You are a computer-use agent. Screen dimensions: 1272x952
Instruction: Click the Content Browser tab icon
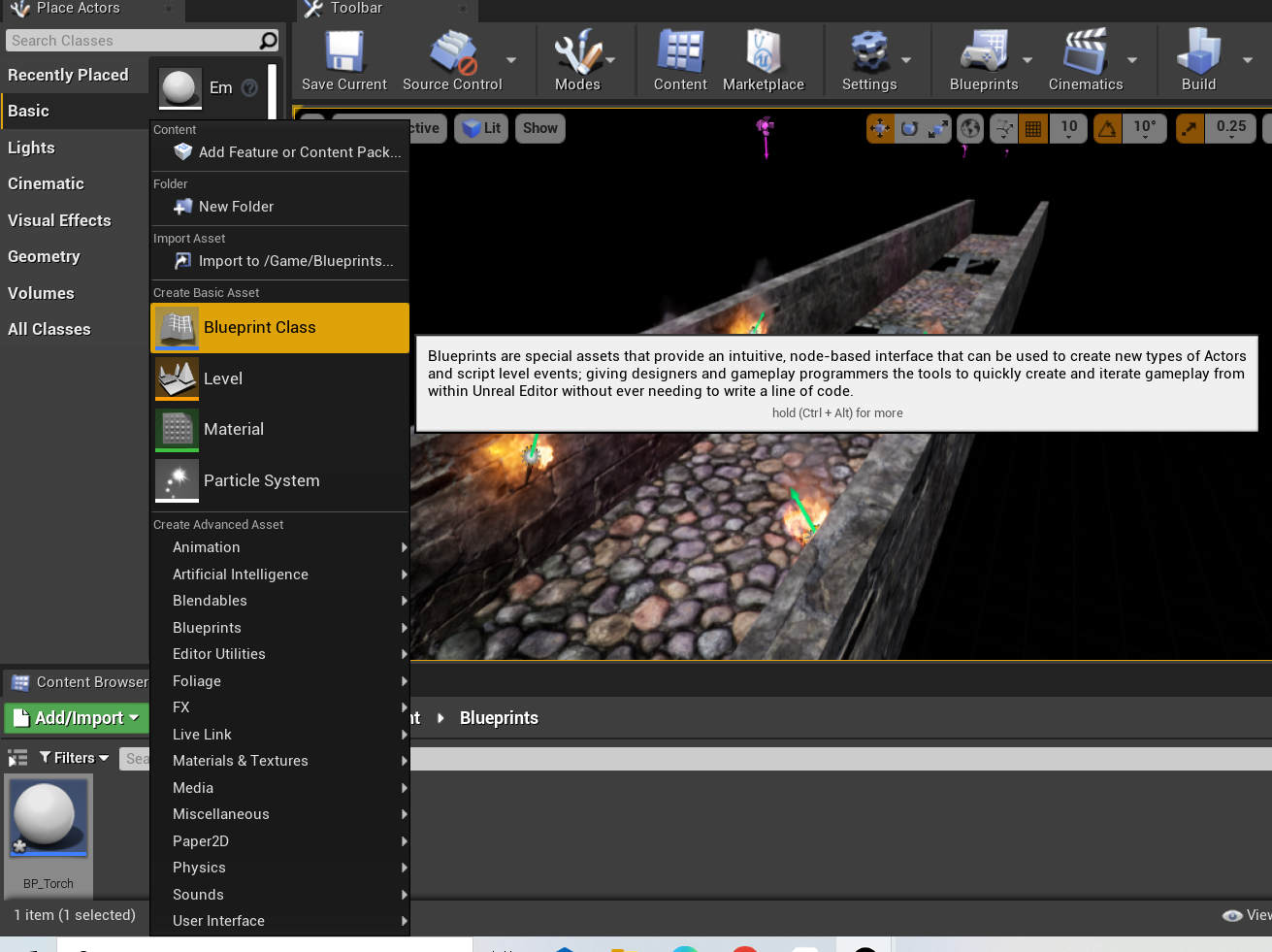20,682
